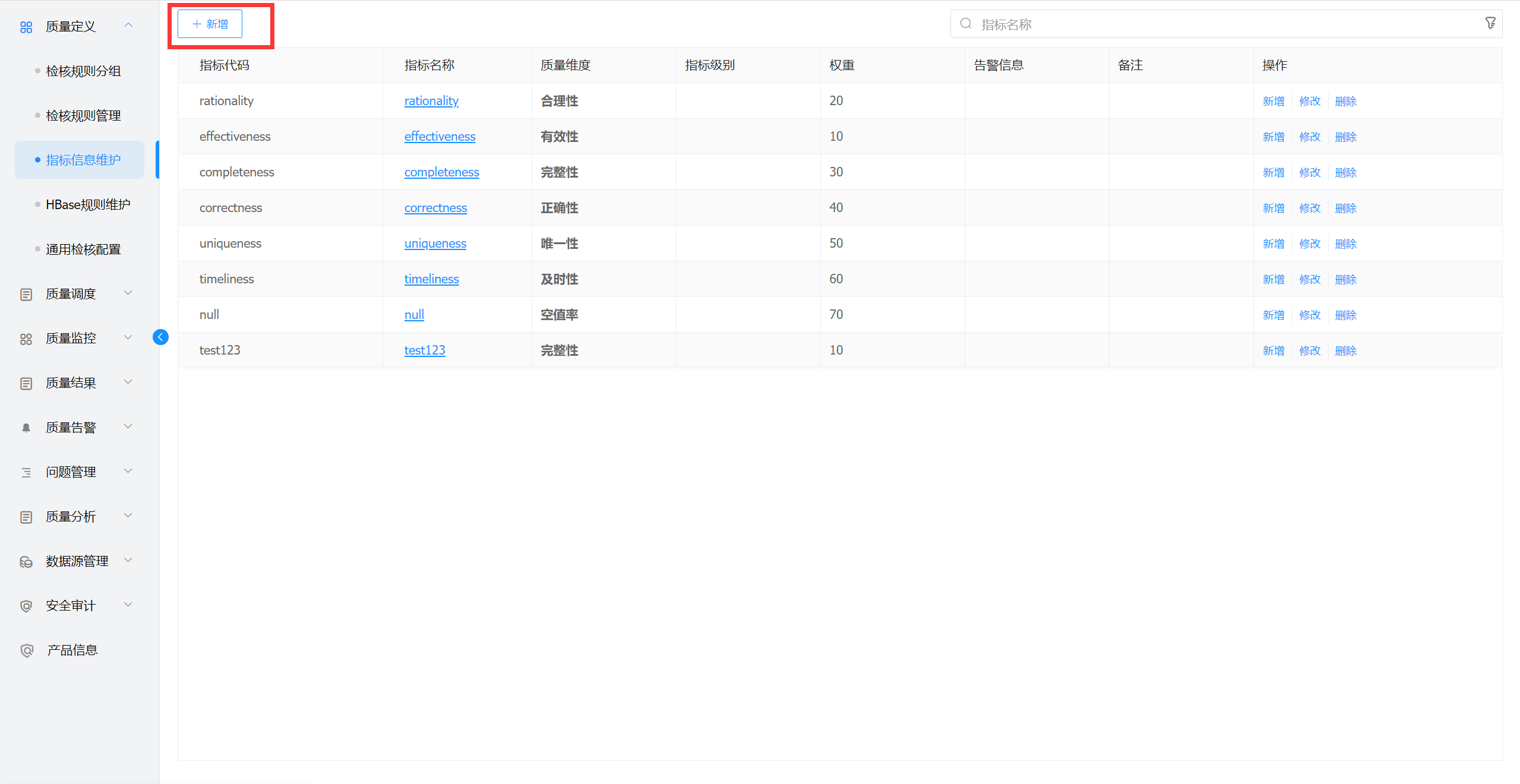1520x784 pixels.
Task: Click the filter funnel icon in search bar
Action: 1490,23
